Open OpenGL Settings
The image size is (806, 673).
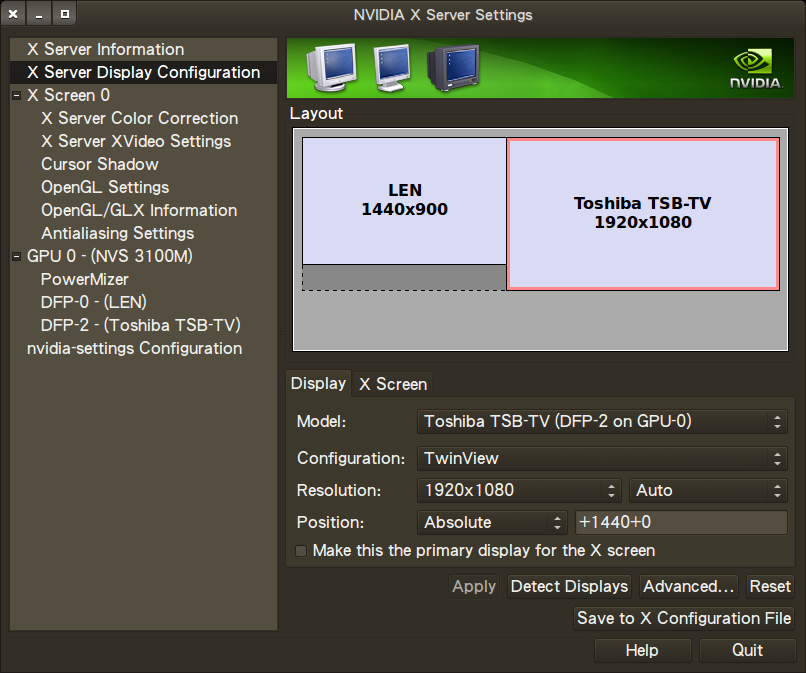[105, 188]
